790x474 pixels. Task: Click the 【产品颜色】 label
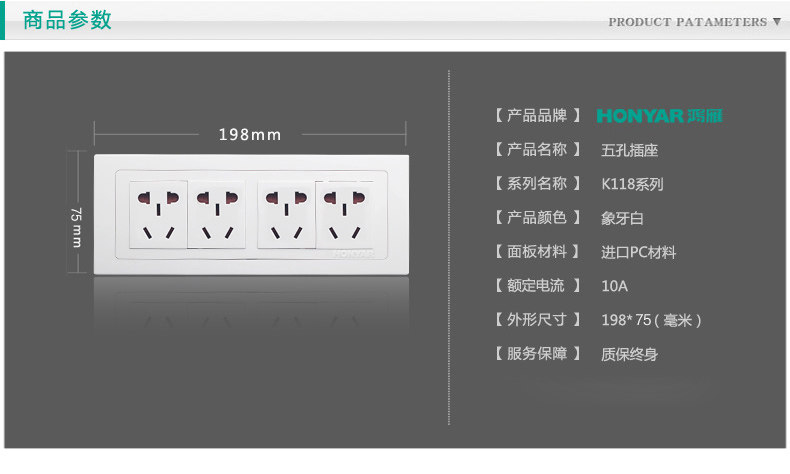point(537,218)
